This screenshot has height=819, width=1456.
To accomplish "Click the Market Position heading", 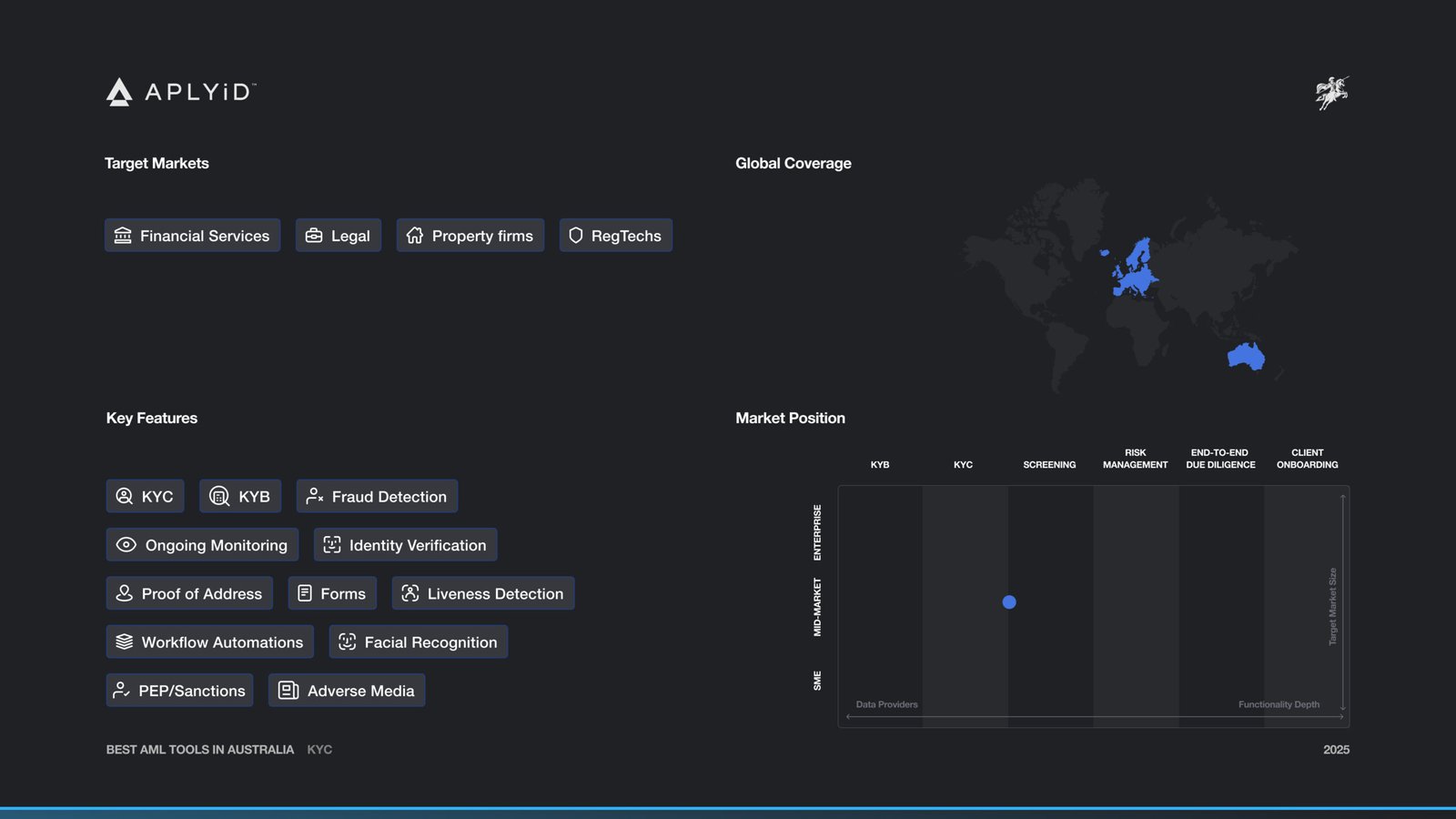I will click(790, 418).
